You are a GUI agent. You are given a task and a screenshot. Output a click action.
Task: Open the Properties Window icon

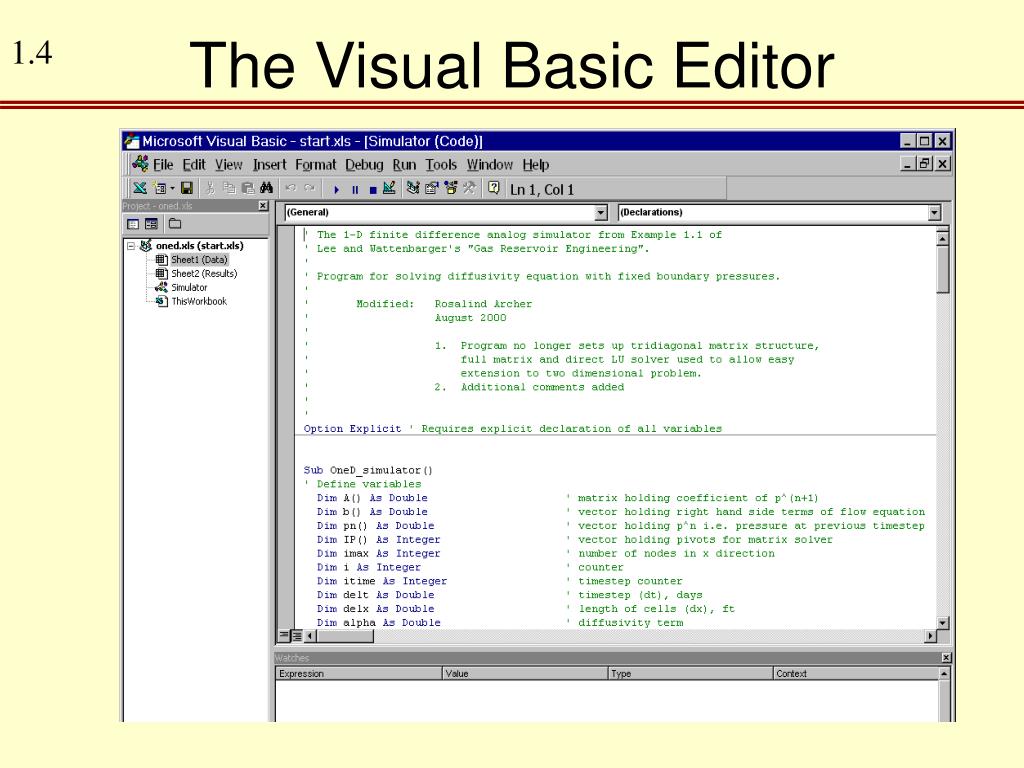click(430, 188)
